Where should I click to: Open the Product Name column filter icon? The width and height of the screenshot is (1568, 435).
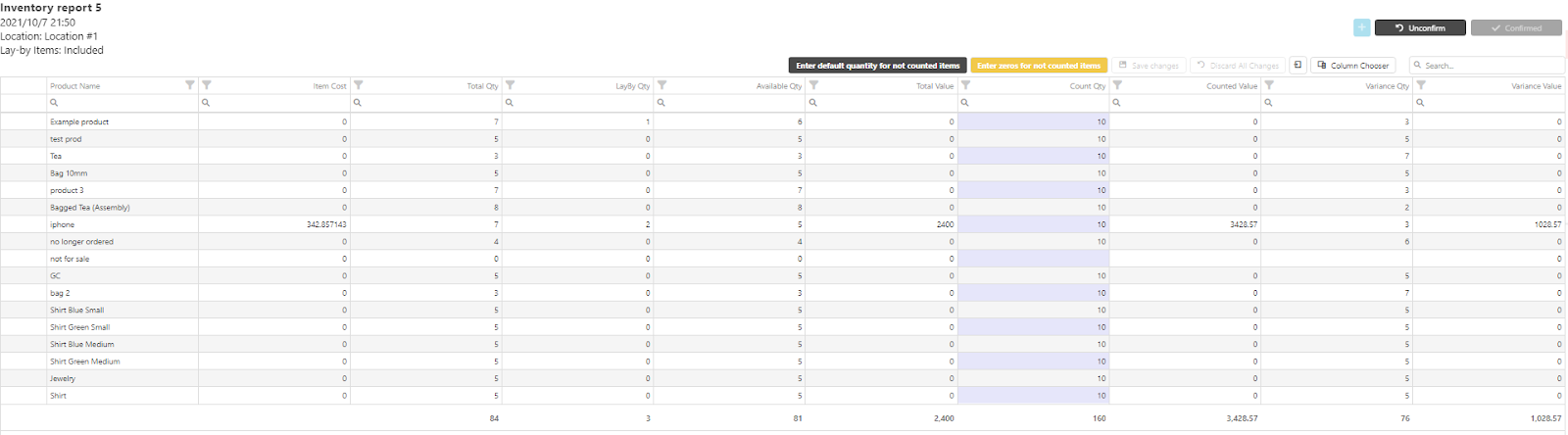[x=190, y=85]
